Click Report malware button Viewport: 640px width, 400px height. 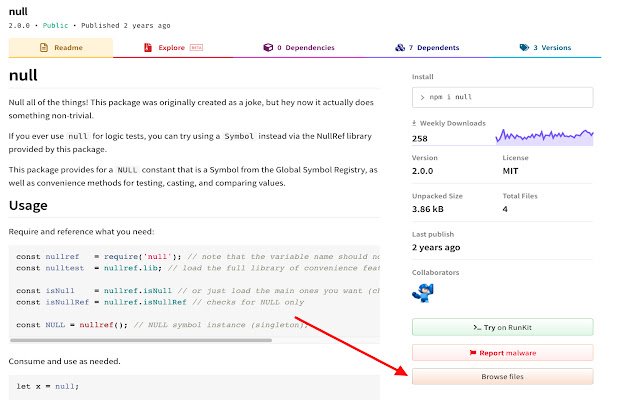(x=502, y=353)
